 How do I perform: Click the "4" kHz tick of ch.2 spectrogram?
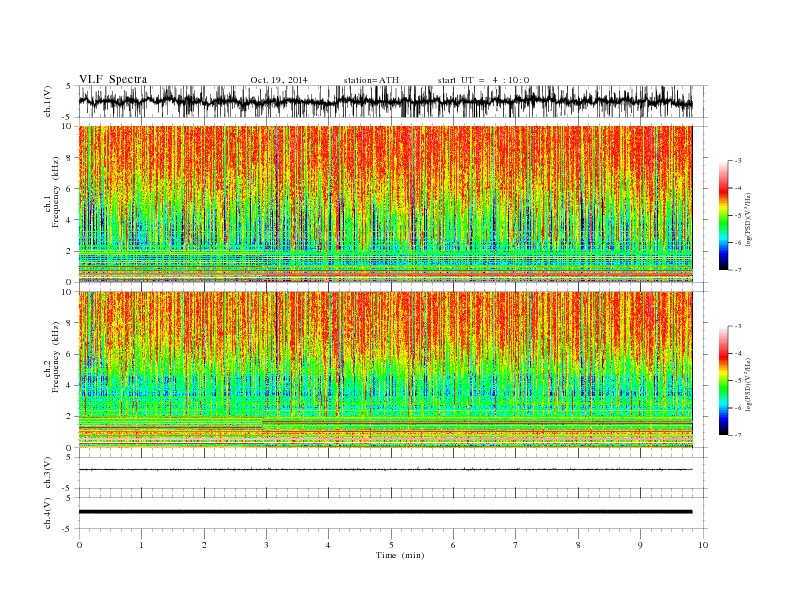coord(69,386)
